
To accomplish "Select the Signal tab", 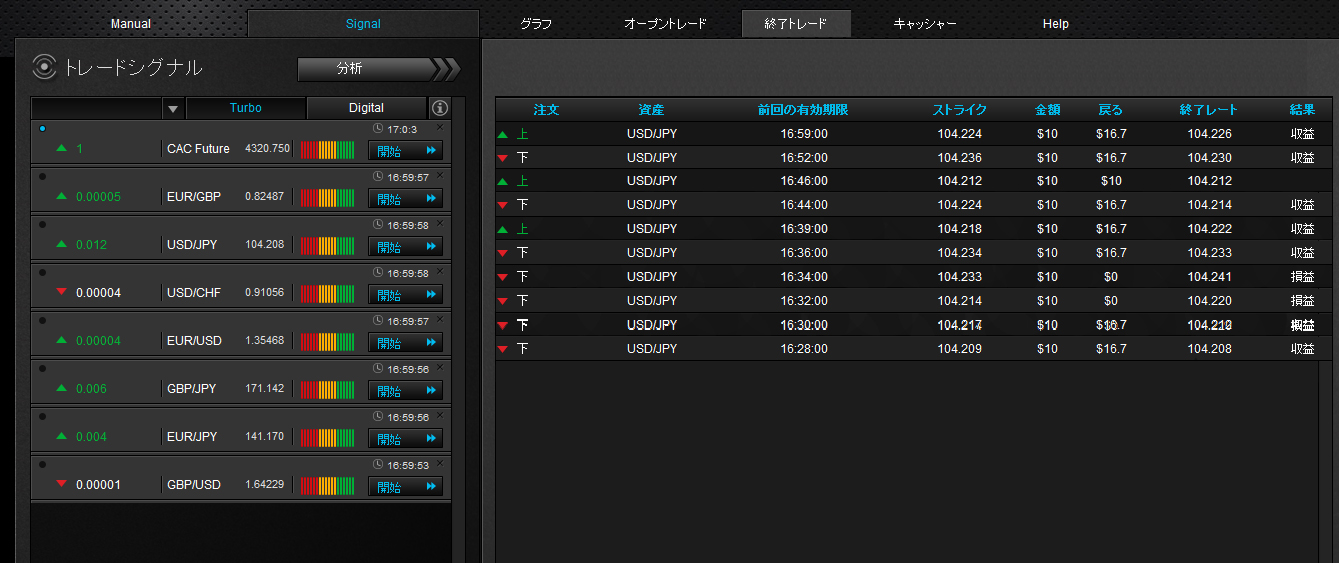I will [x=363, y=24].
